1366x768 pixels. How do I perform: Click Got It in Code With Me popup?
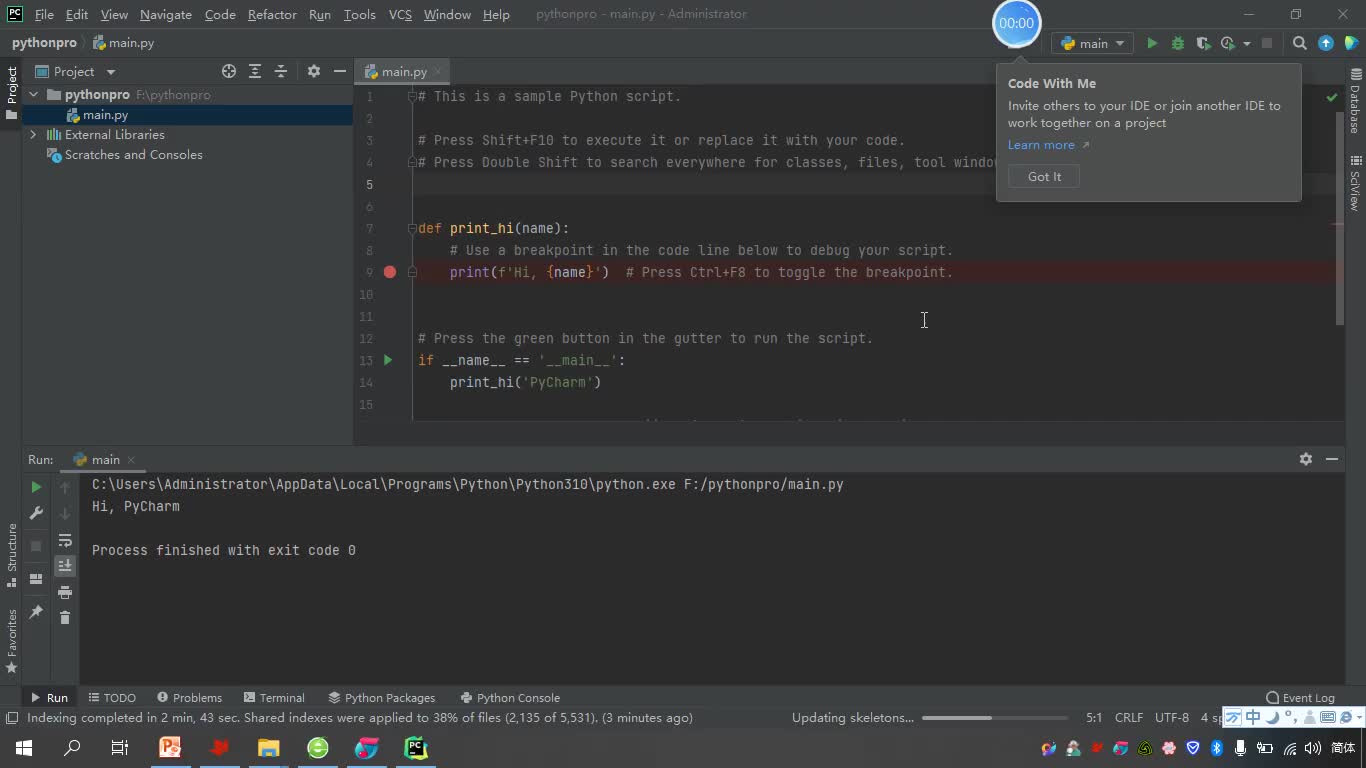pos(1044,177)
